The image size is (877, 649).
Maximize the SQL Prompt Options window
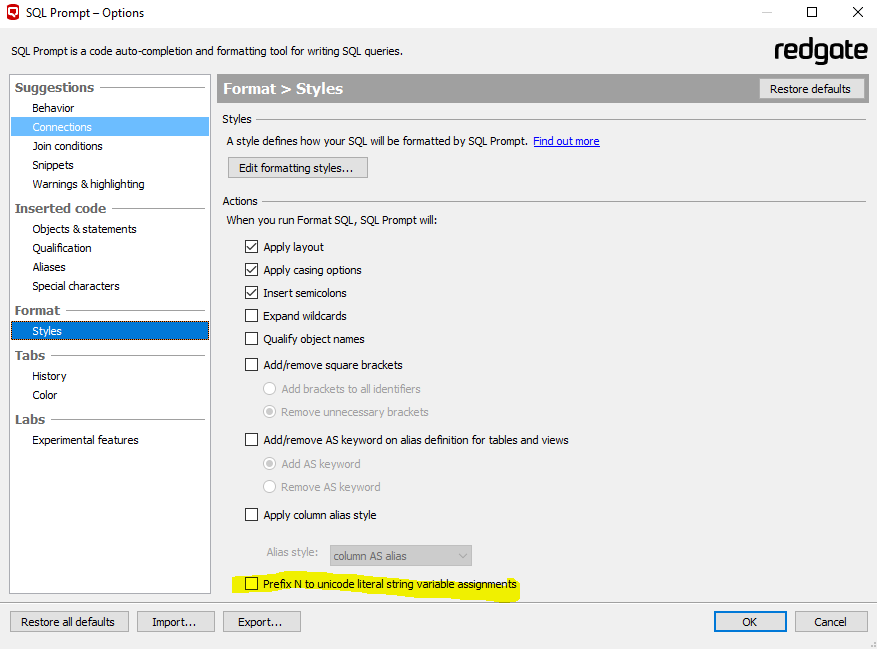812,12
